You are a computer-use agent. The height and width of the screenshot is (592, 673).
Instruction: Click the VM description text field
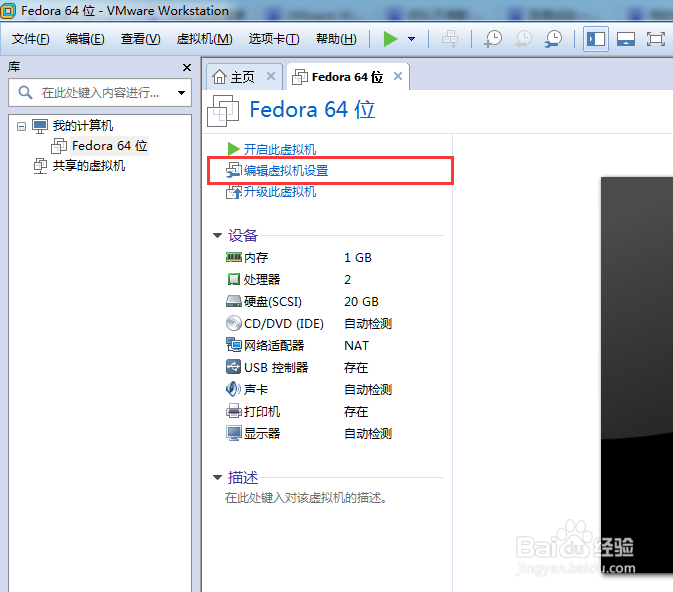pyautogui.click(x=306, y=498)
